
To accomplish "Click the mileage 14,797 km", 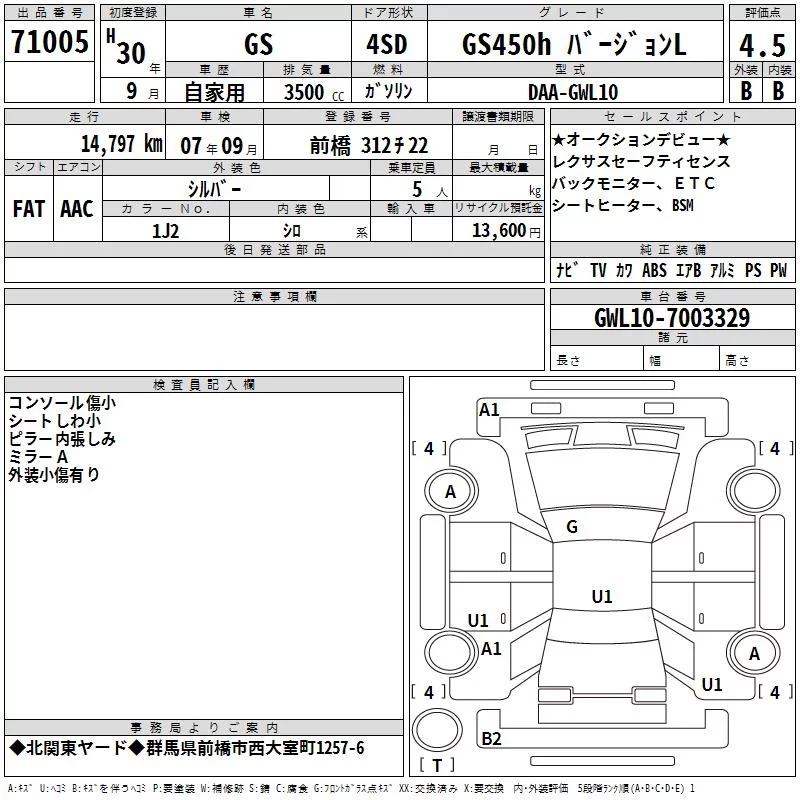I will [121, 144].
